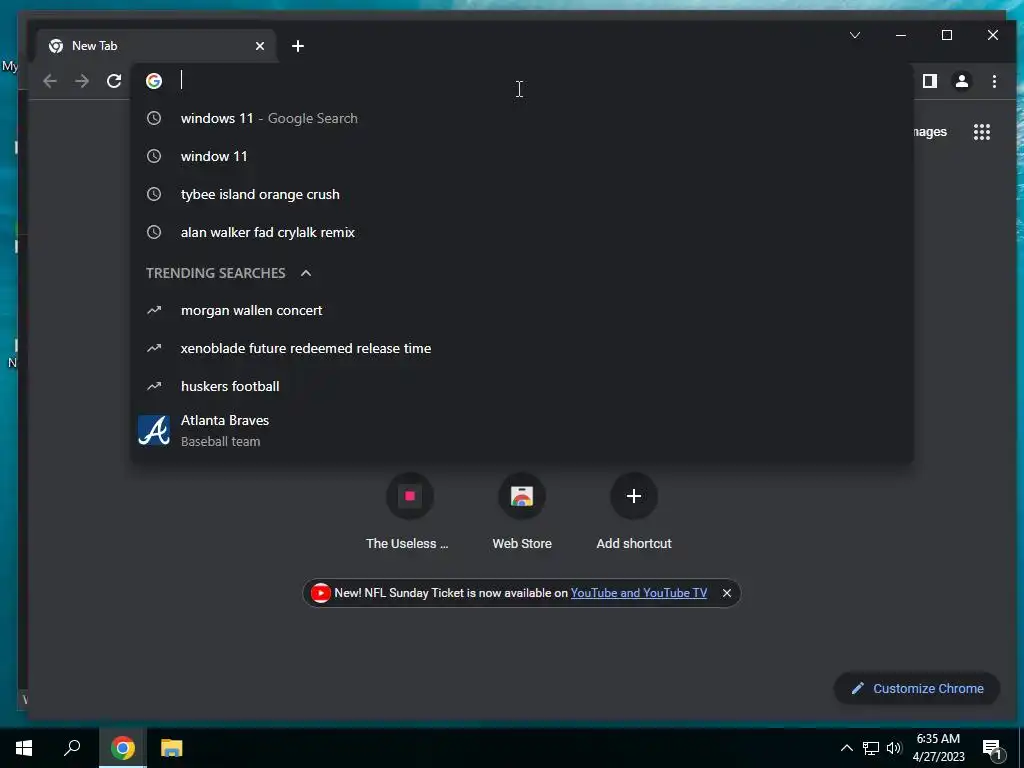Reload the page with the refresh icon
Image resolution: width=1024 pixels, height=768 pixels.
[x=114, y=81]
